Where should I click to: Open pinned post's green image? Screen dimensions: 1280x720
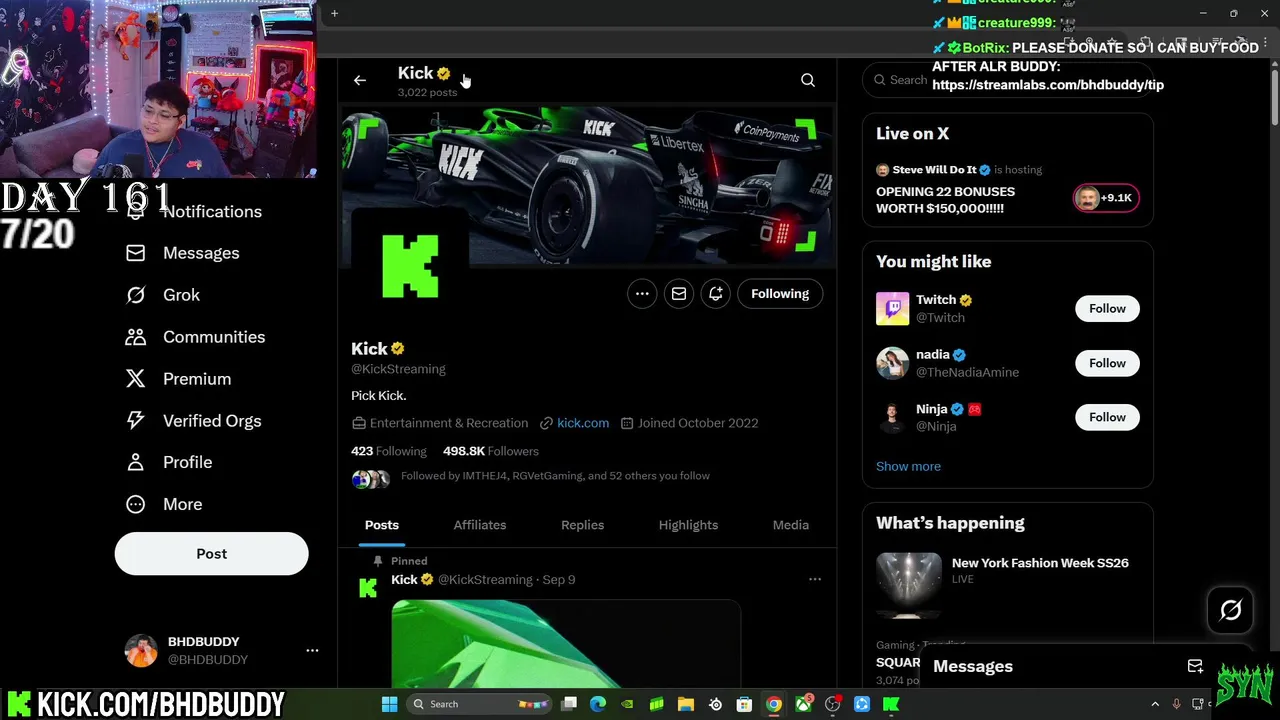pos(566,644)
